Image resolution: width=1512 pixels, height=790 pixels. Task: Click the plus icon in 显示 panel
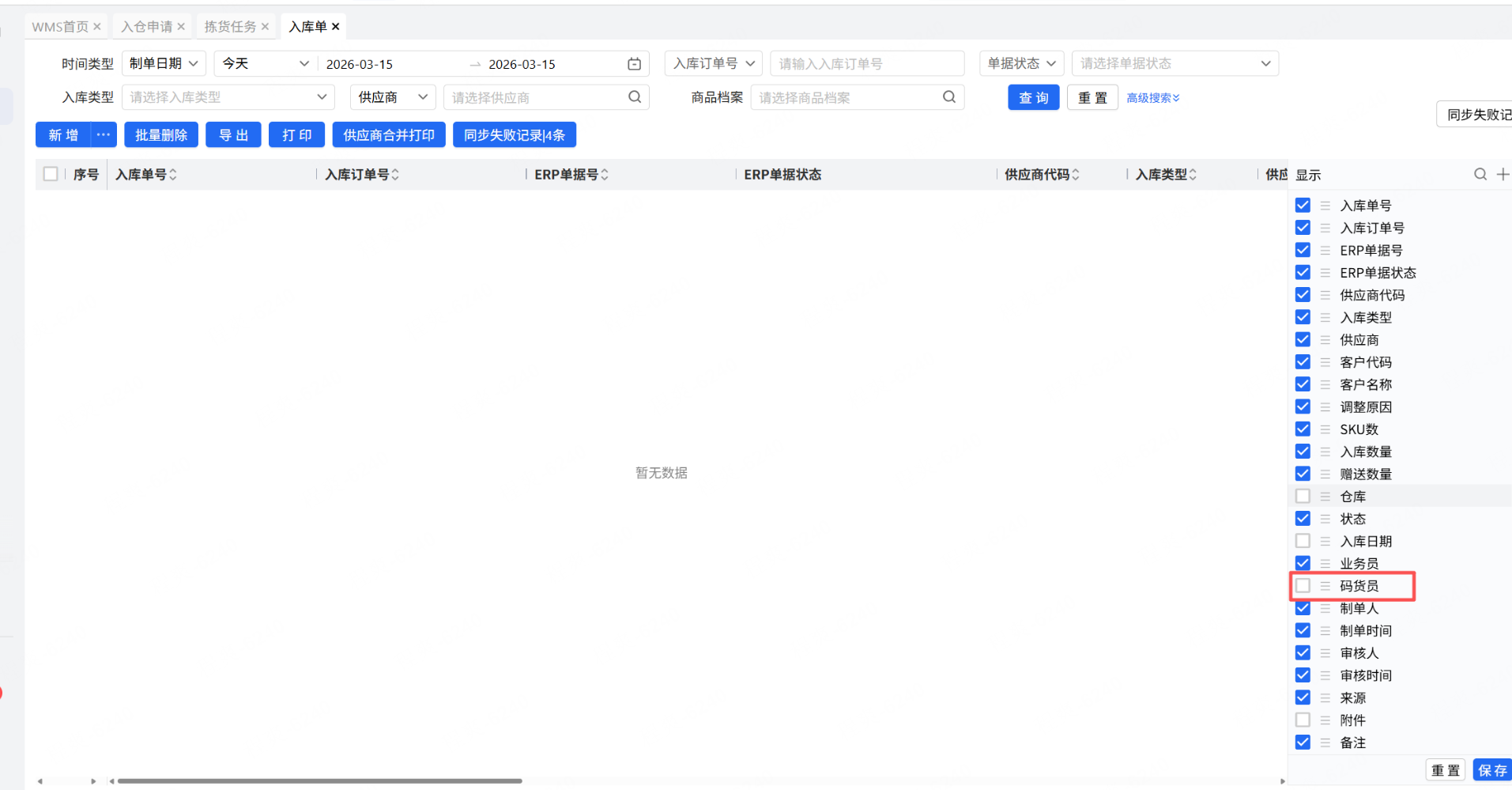point(1503,174)
